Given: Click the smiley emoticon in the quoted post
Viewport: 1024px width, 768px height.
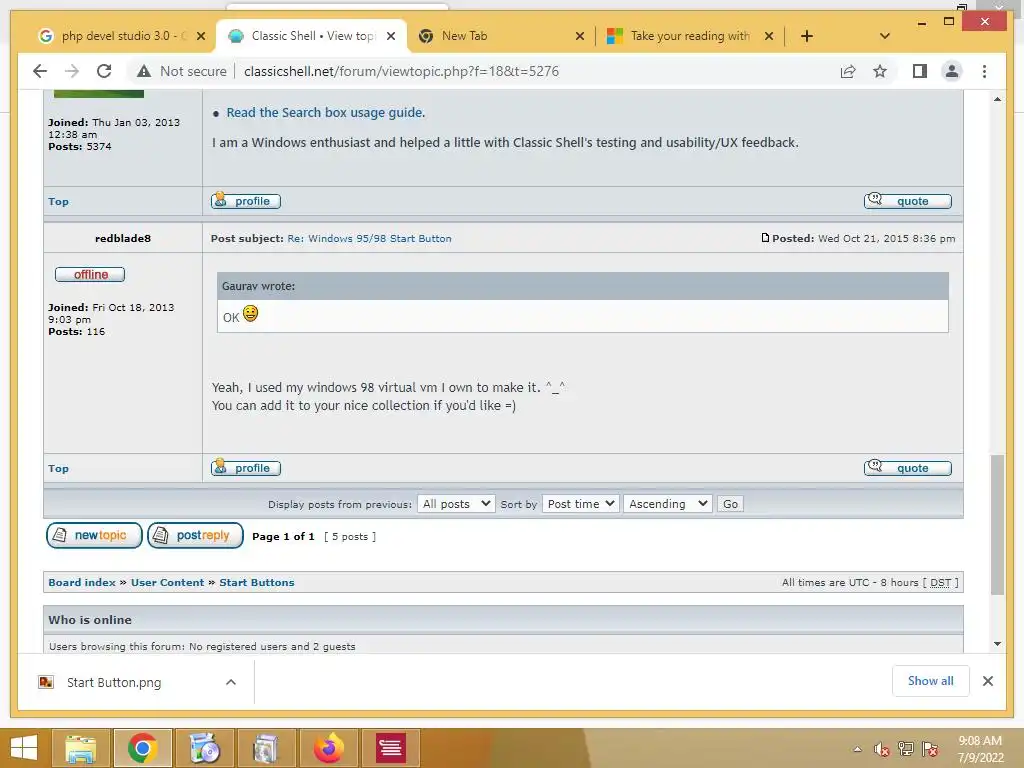Looking at the screenshot, I should coord(251,313).
